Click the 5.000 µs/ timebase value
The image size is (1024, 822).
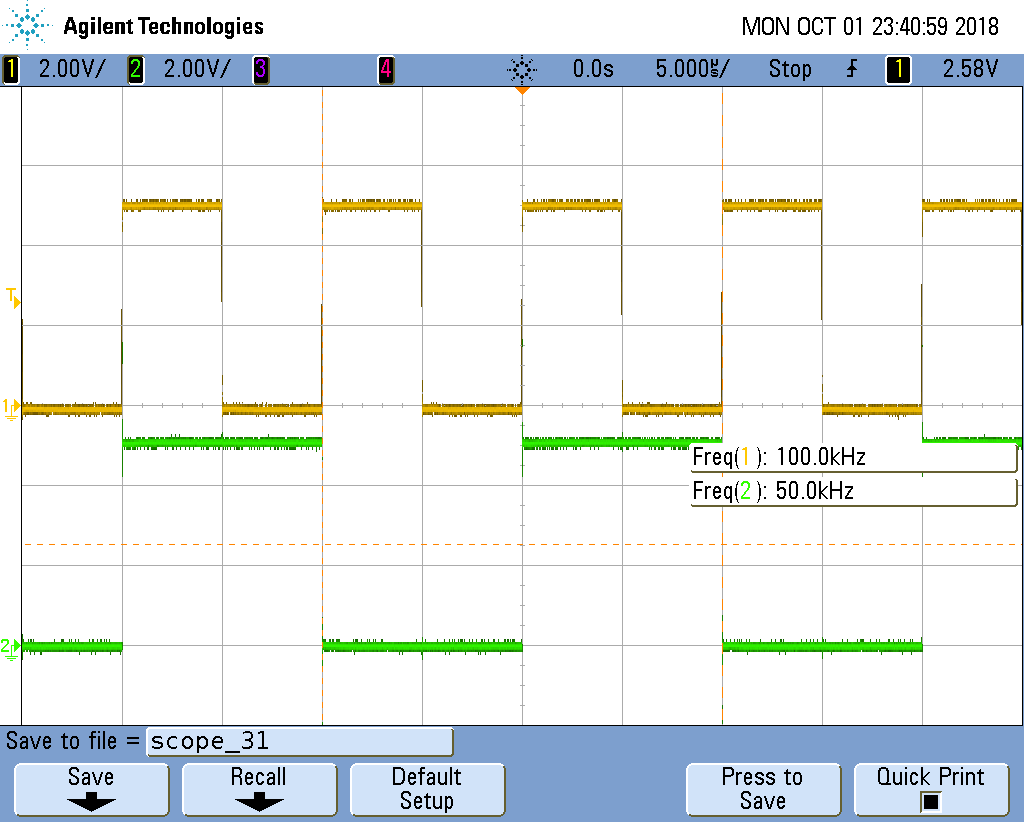692,69
